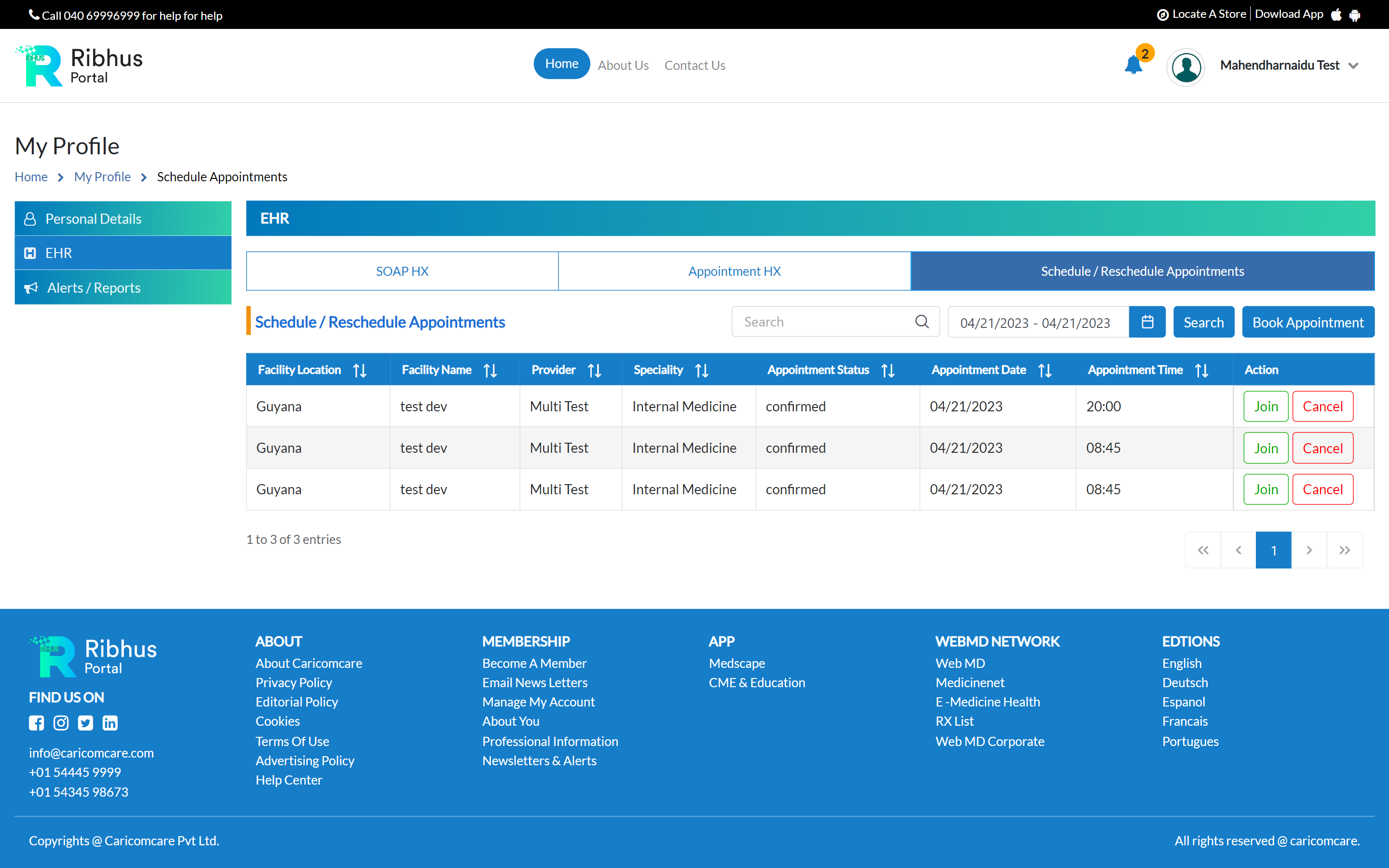Click the Apple app download icon
The width and height of the screenshot is (1389, 868).
point(1336,15)
